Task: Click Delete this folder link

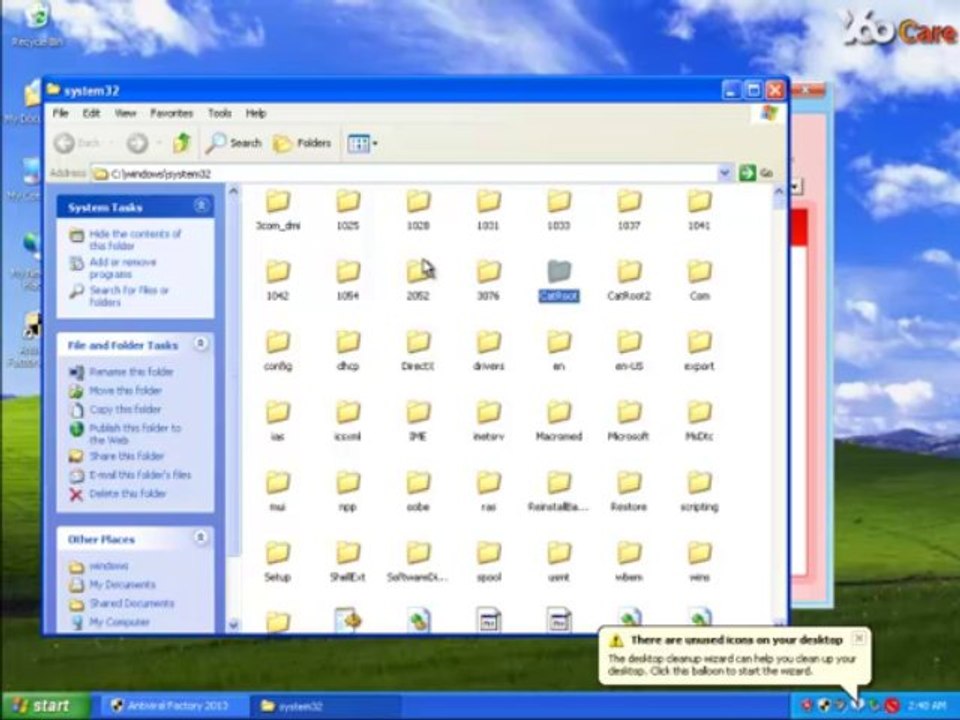Action: [127, 493]
